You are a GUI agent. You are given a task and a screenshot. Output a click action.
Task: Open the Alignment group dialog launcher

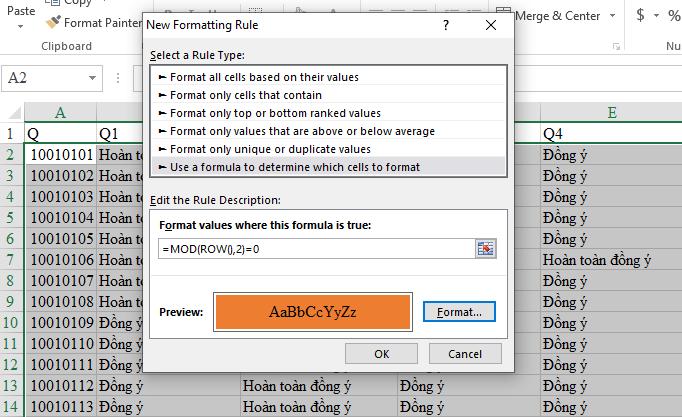click(x=618, y=46)
